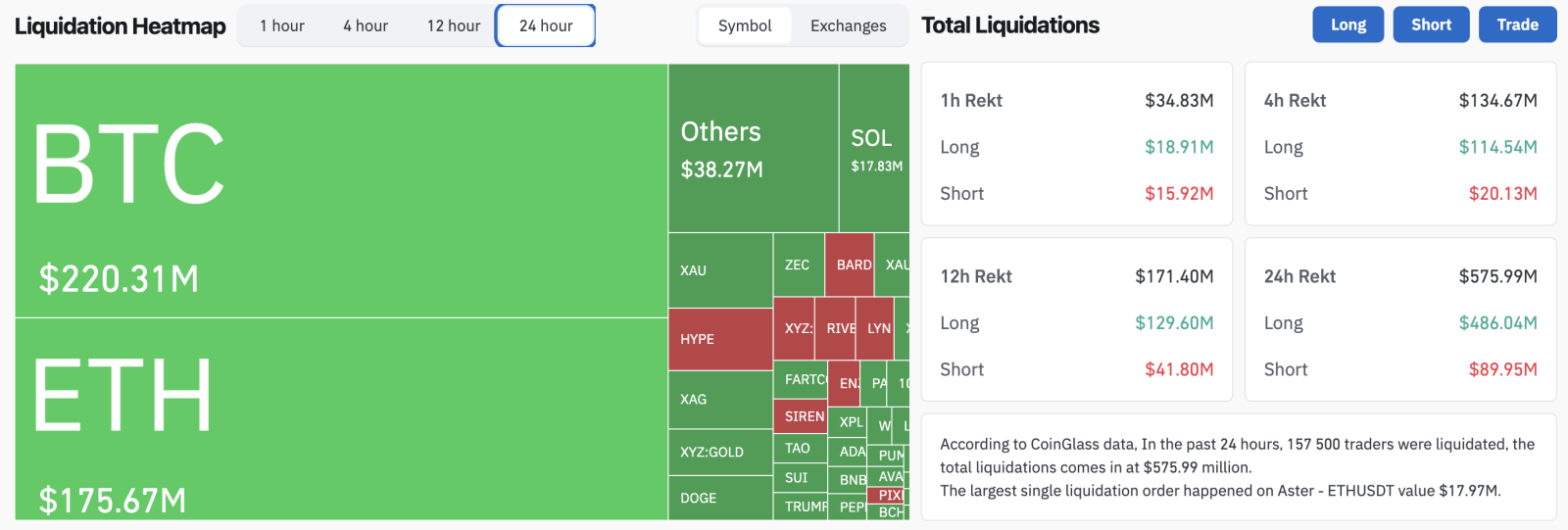Open the SOL $17.83M tile
The width and height of the screenshot is (1568, 530).
pos(874,149)
